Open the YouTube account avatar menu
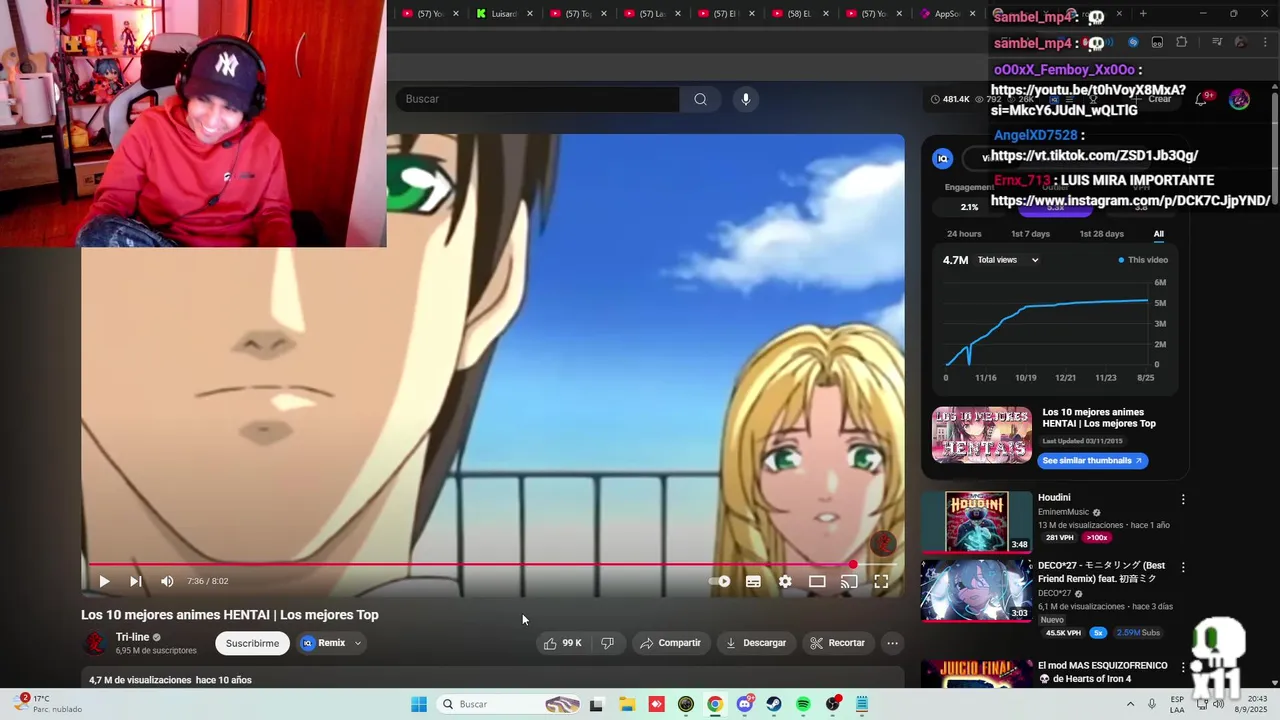The image size is (1280, 720). [1239, 99]
